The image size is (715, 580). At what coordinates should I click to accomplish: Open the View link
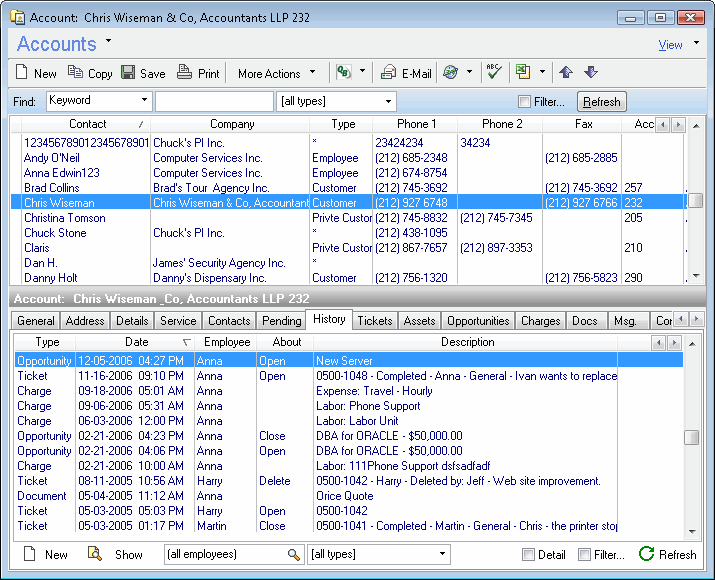[x=670, y=45]
